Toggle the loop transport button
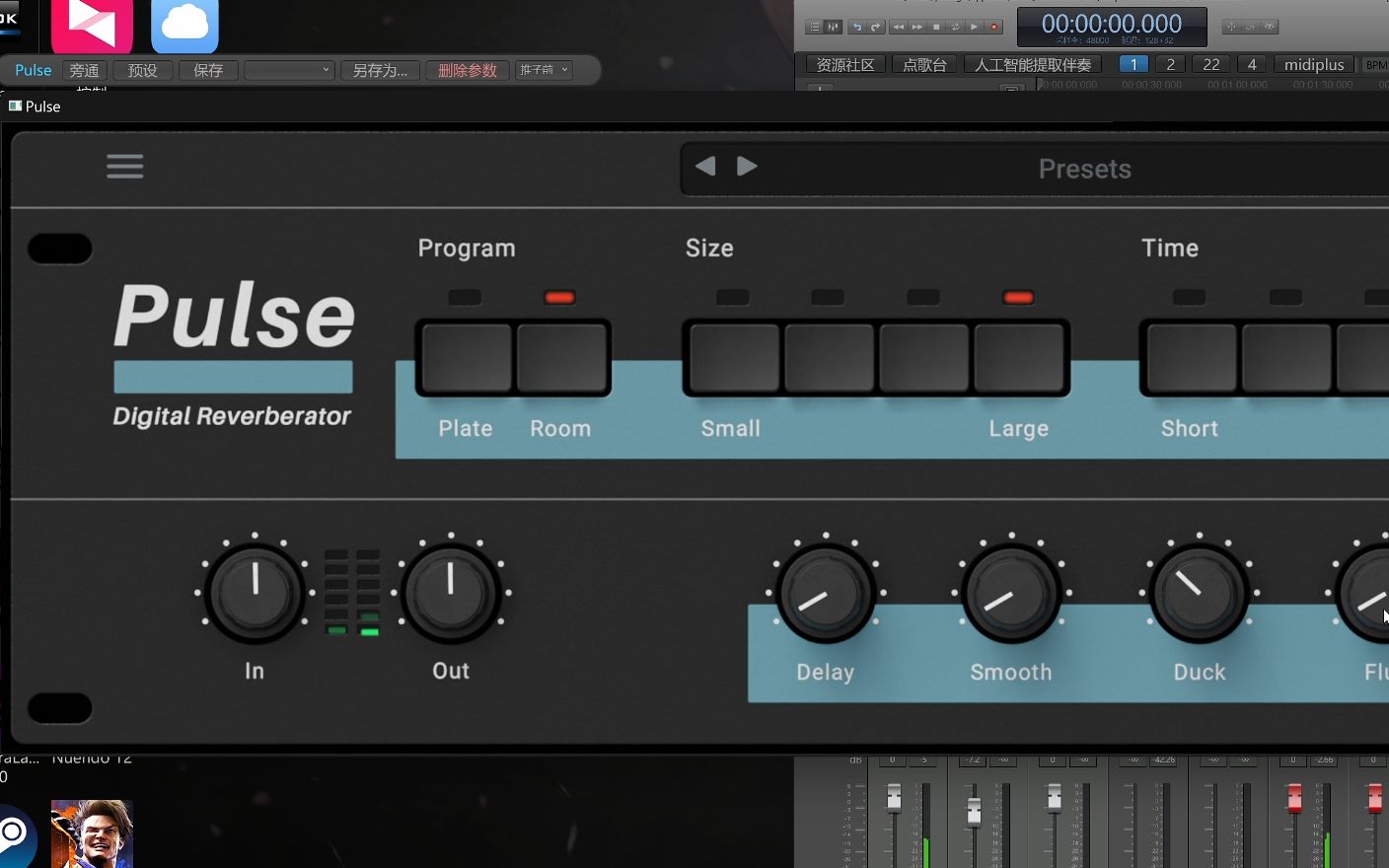Image resolution: width=1389 pixels, height=868 pixels. pos(955,27)
